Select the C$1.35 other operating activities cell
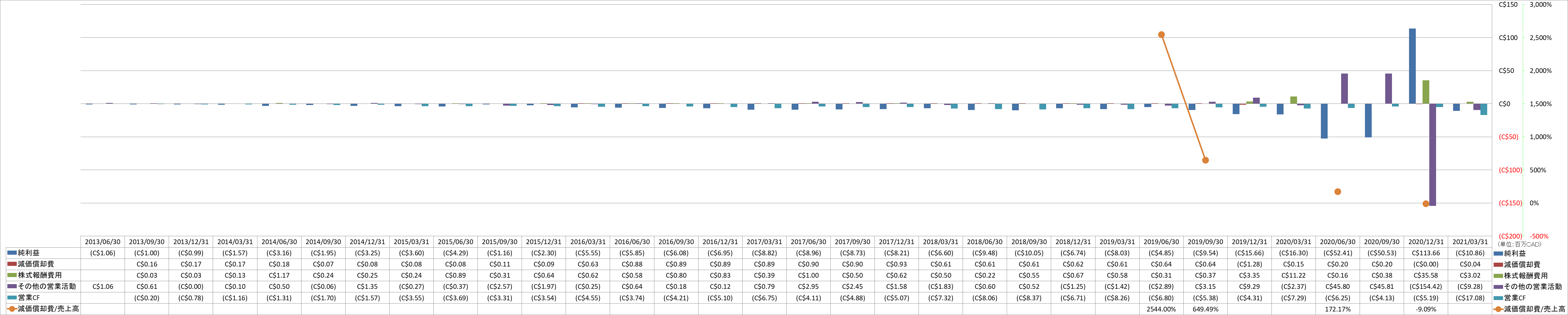The width and height of the screenshot is (1568, 315). click(367, 286)
